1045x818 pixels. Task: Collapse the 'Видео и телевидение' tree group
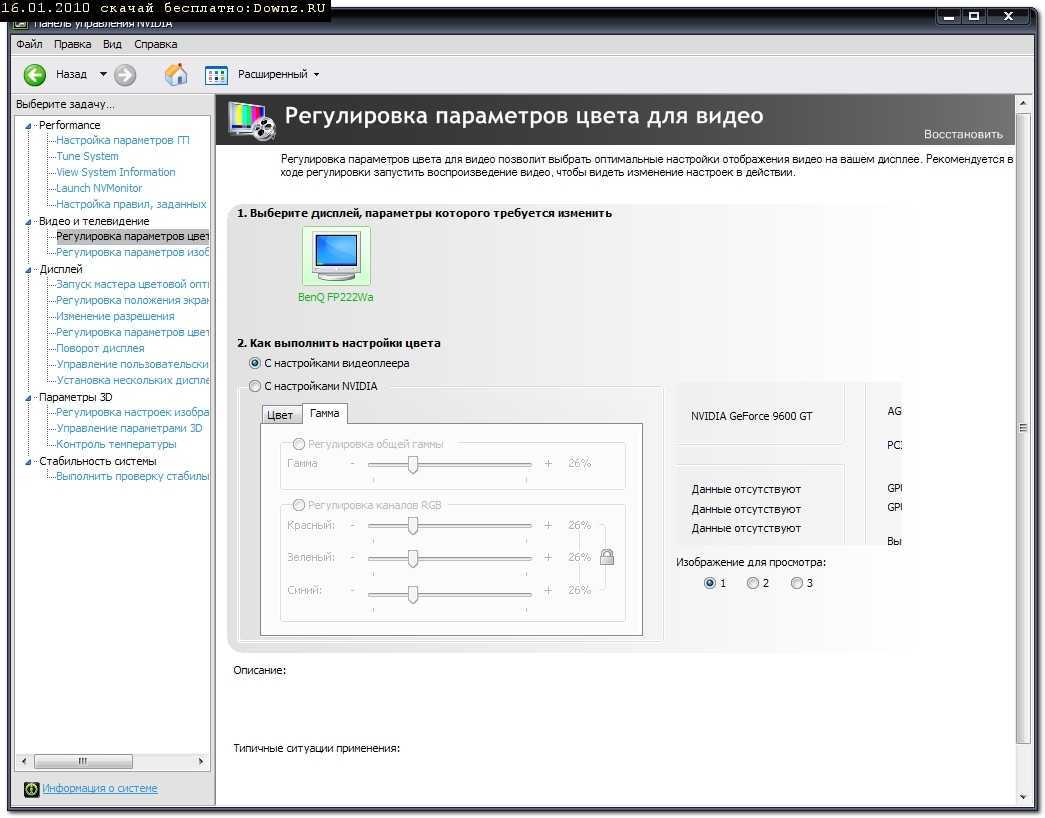point(28,222)
